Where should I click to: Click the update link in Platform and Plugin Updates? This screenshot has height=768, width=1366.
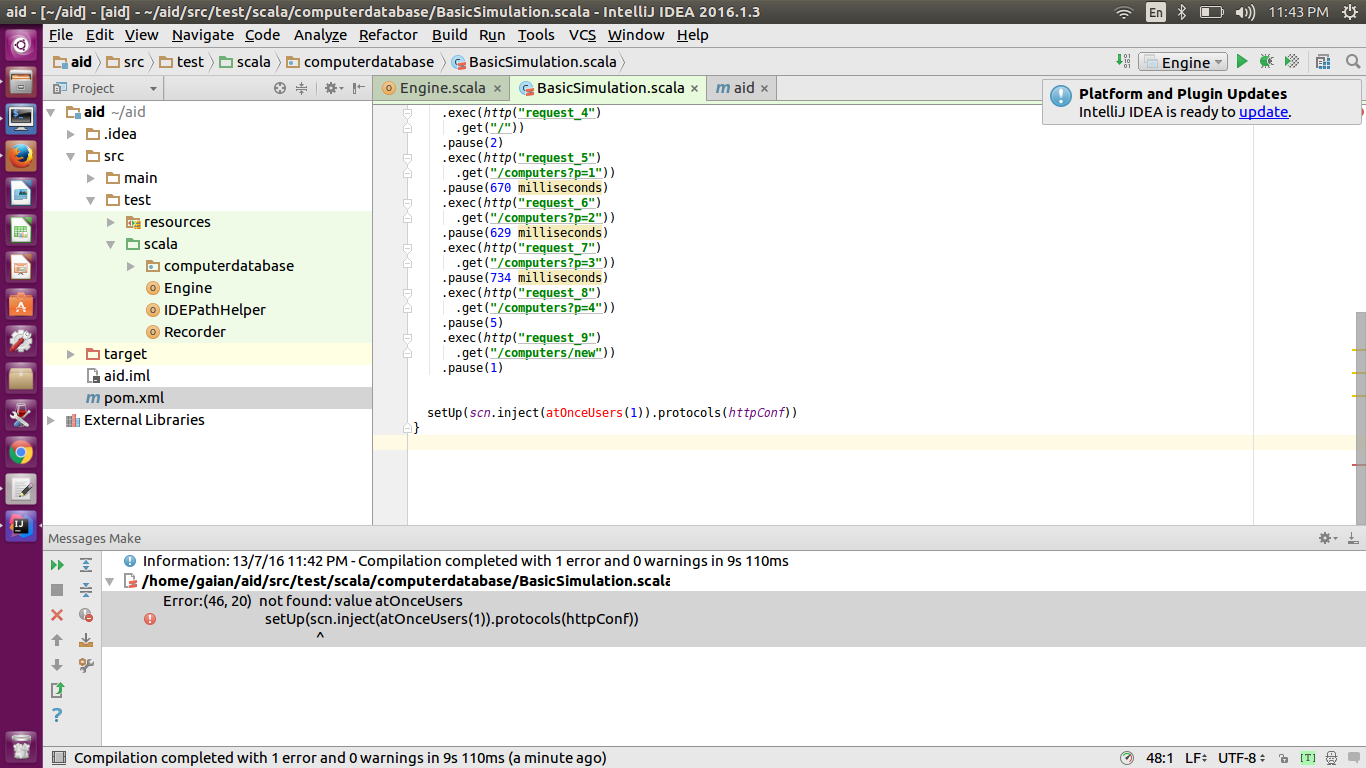[x=1262, y=111]
